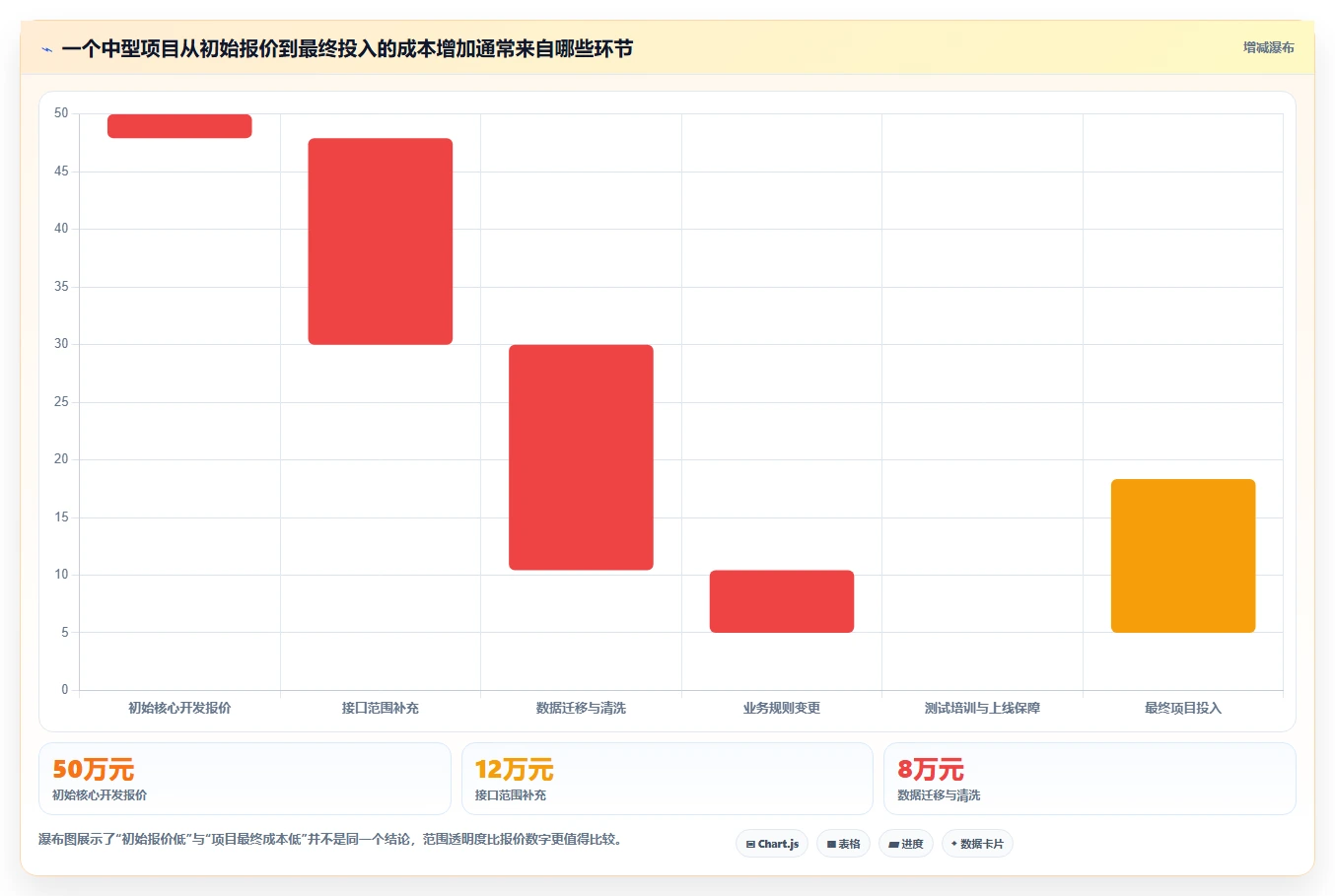Click the y-axis value 40
Viewport: 1335px width, 896px height.
[61, 229]
